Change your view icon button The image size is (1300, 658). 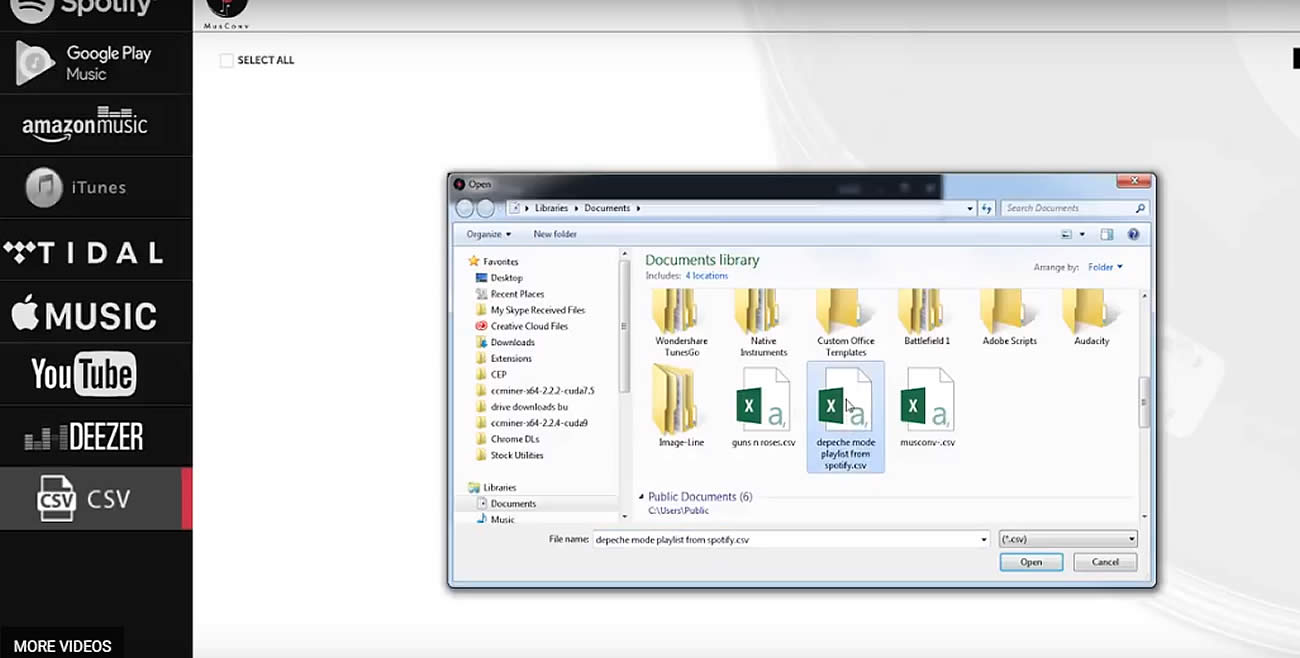[1067, 234]
